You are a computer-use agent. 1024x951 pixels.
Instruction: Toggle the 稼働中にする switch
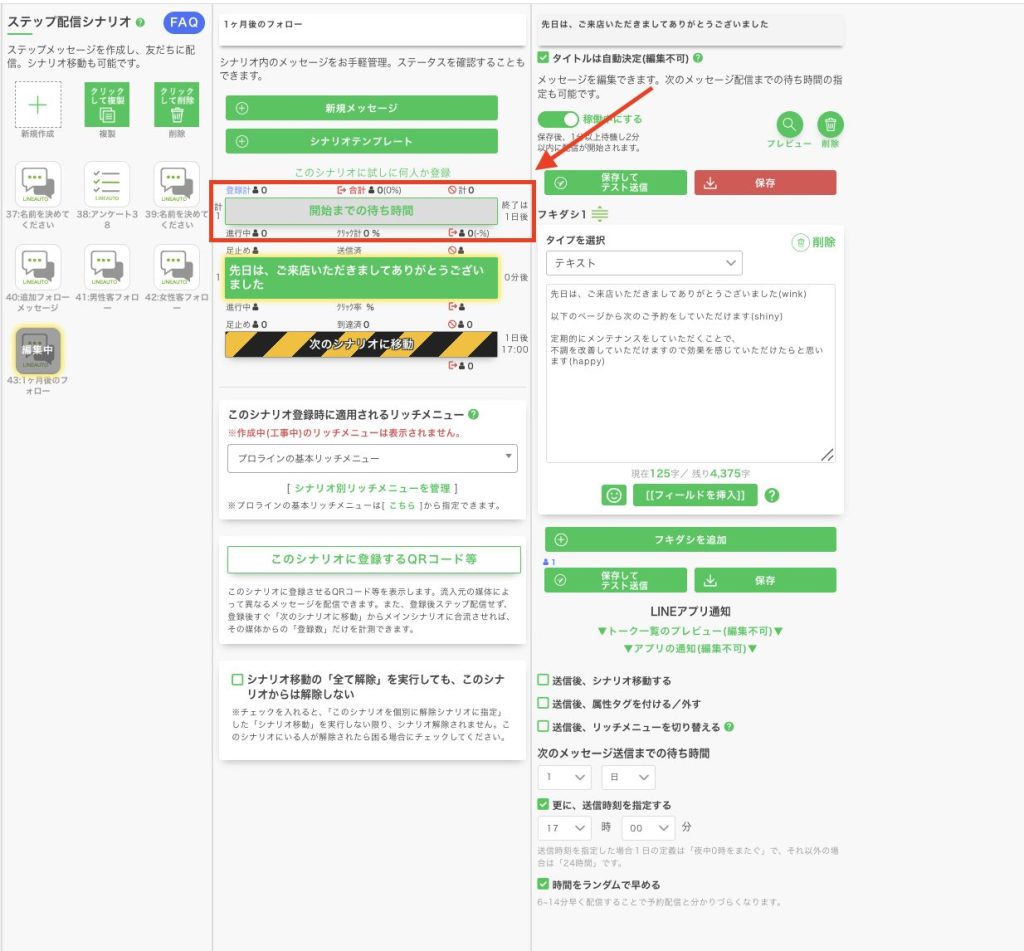click(x=558, y=120)
